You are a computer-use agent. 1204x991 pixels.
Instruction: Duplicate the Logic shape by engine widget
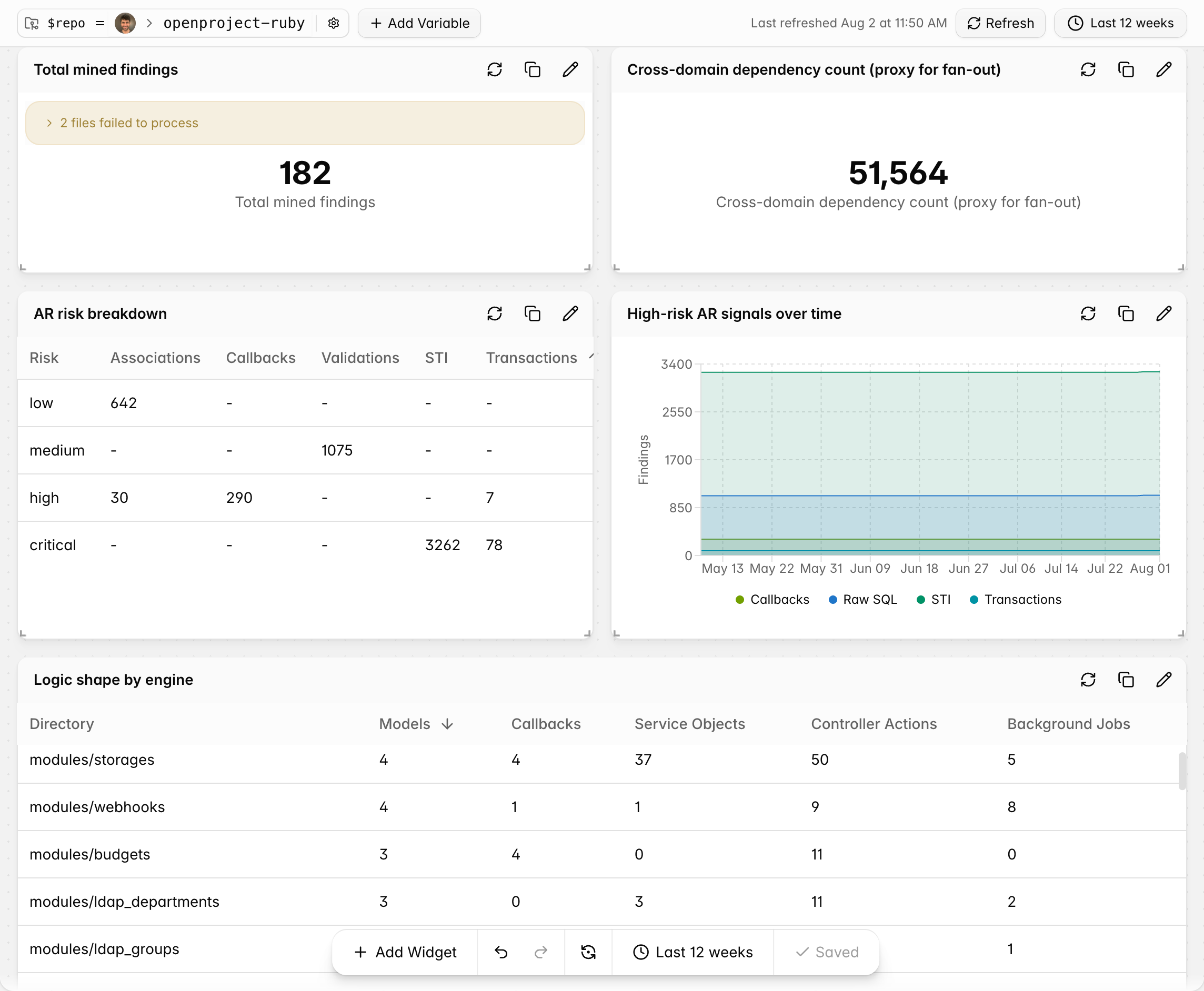pos(1126,680)
